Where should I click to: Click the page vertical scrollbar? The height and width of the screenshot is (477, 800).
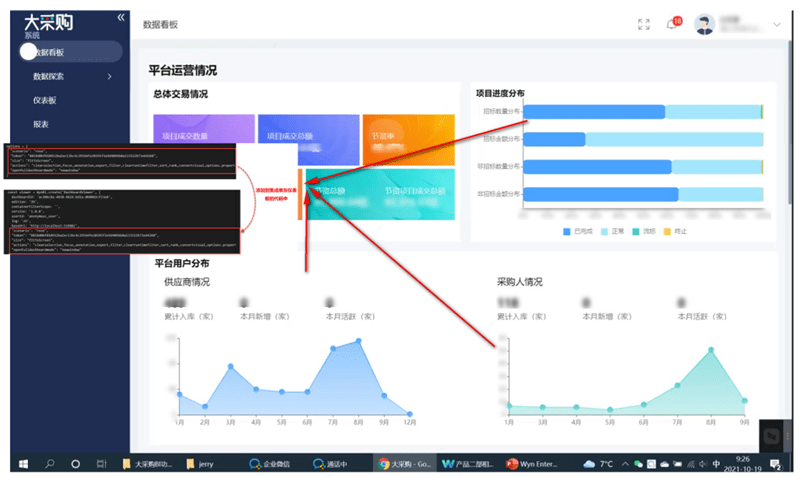tap(790, 122)
